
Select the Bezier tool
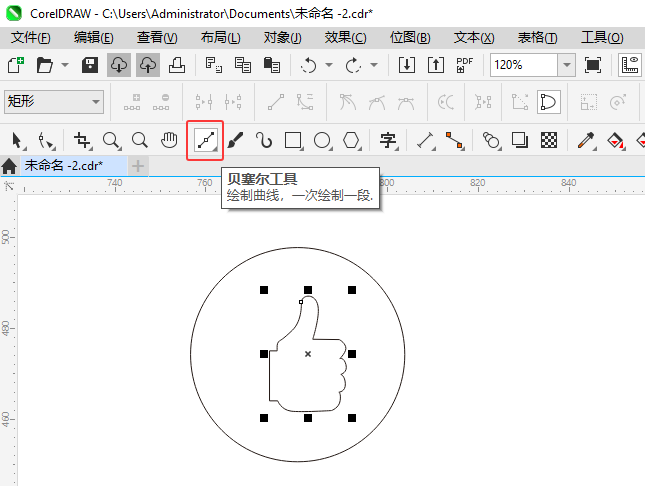[x=205, y=140]
